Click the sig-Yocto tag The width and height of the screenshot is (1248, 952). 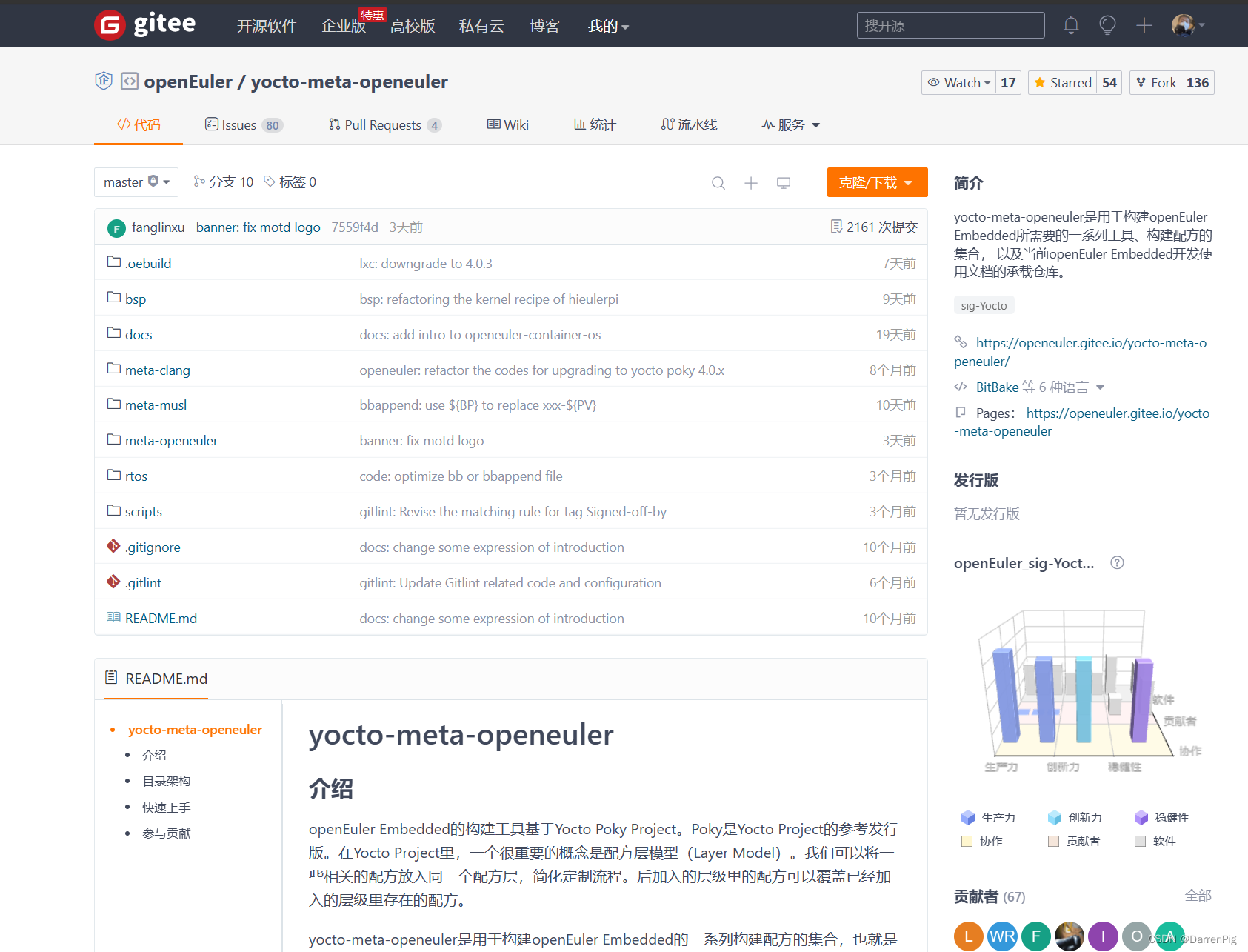[x=984, y=305]
